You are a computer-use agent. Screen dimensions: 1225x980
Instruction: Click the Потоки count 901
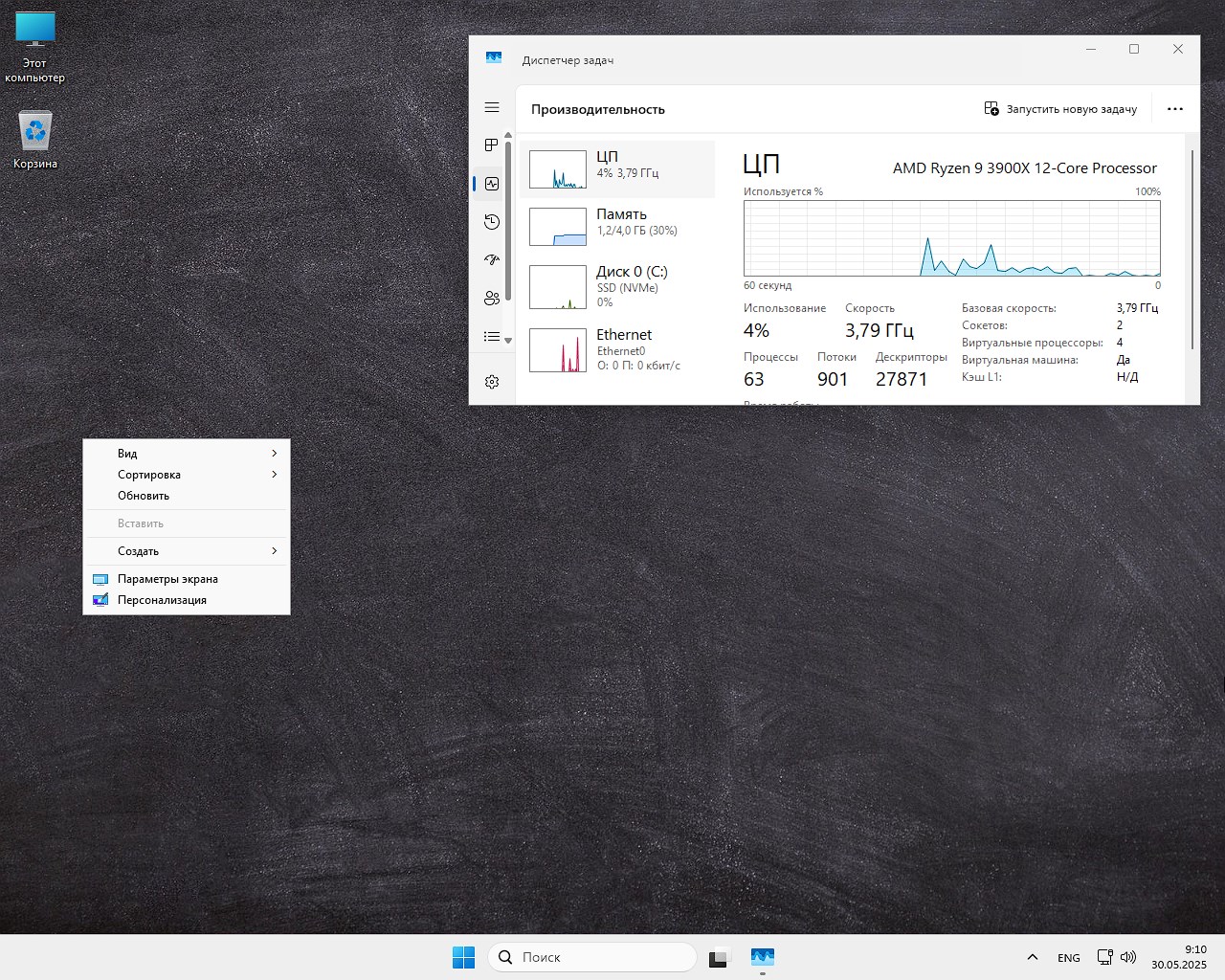coord(833,379)
